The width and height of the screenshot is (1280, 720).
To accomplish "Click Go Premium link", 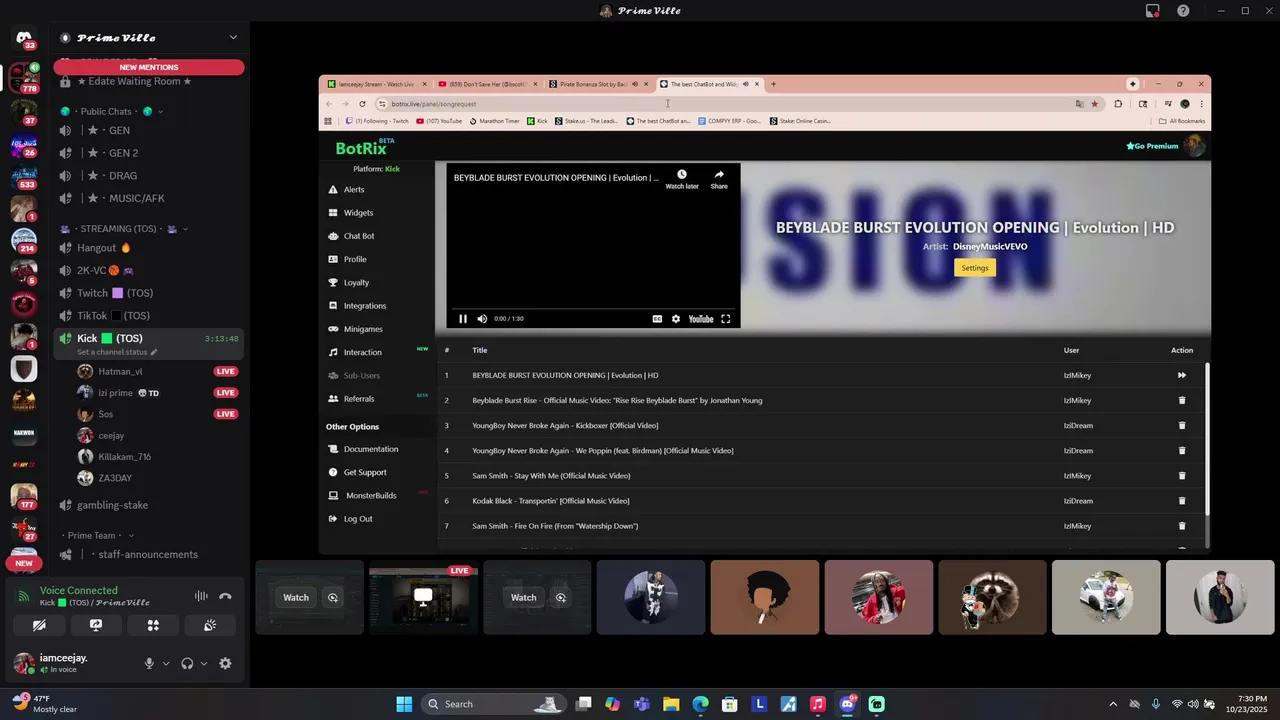I will (x=1152, y=146).
